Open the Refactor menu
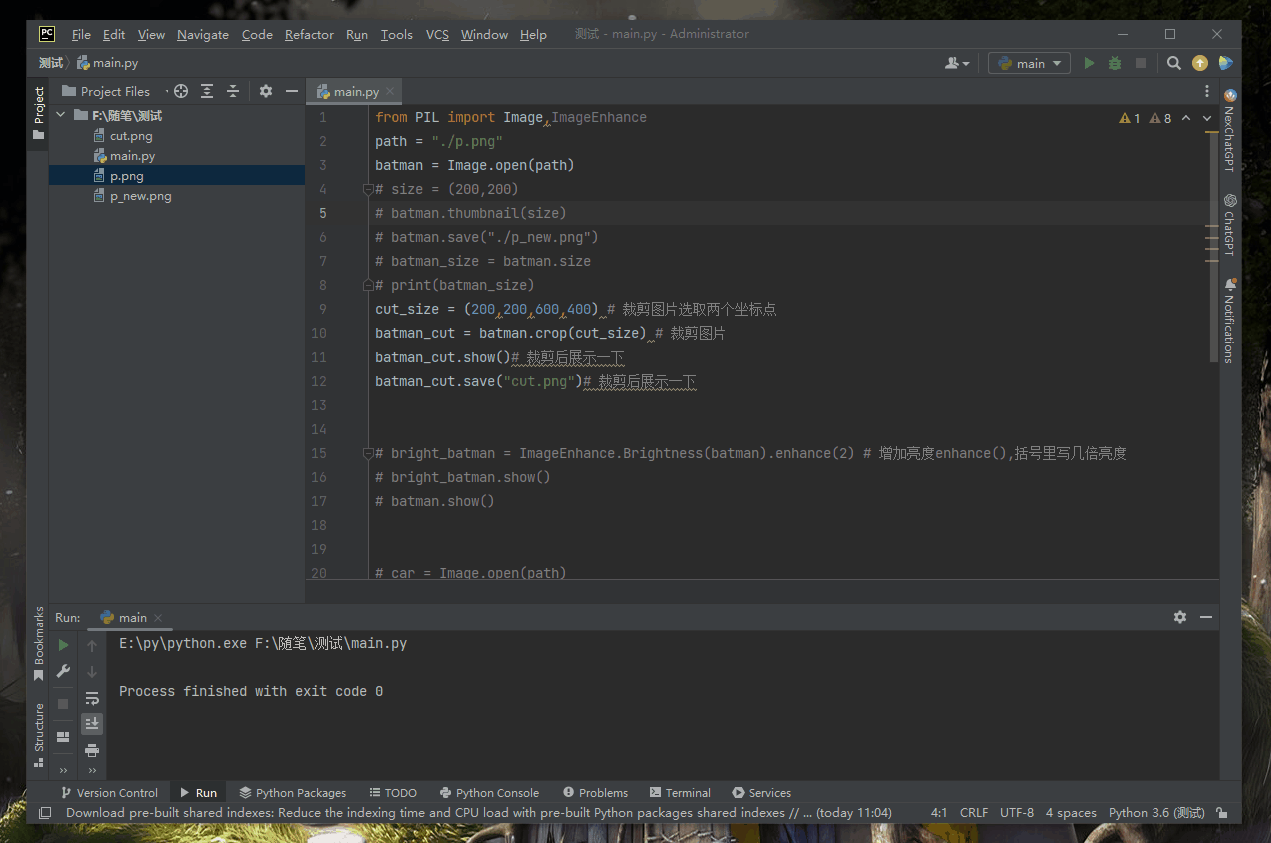This screenshot has width=1271, height=843. point(309,34)
